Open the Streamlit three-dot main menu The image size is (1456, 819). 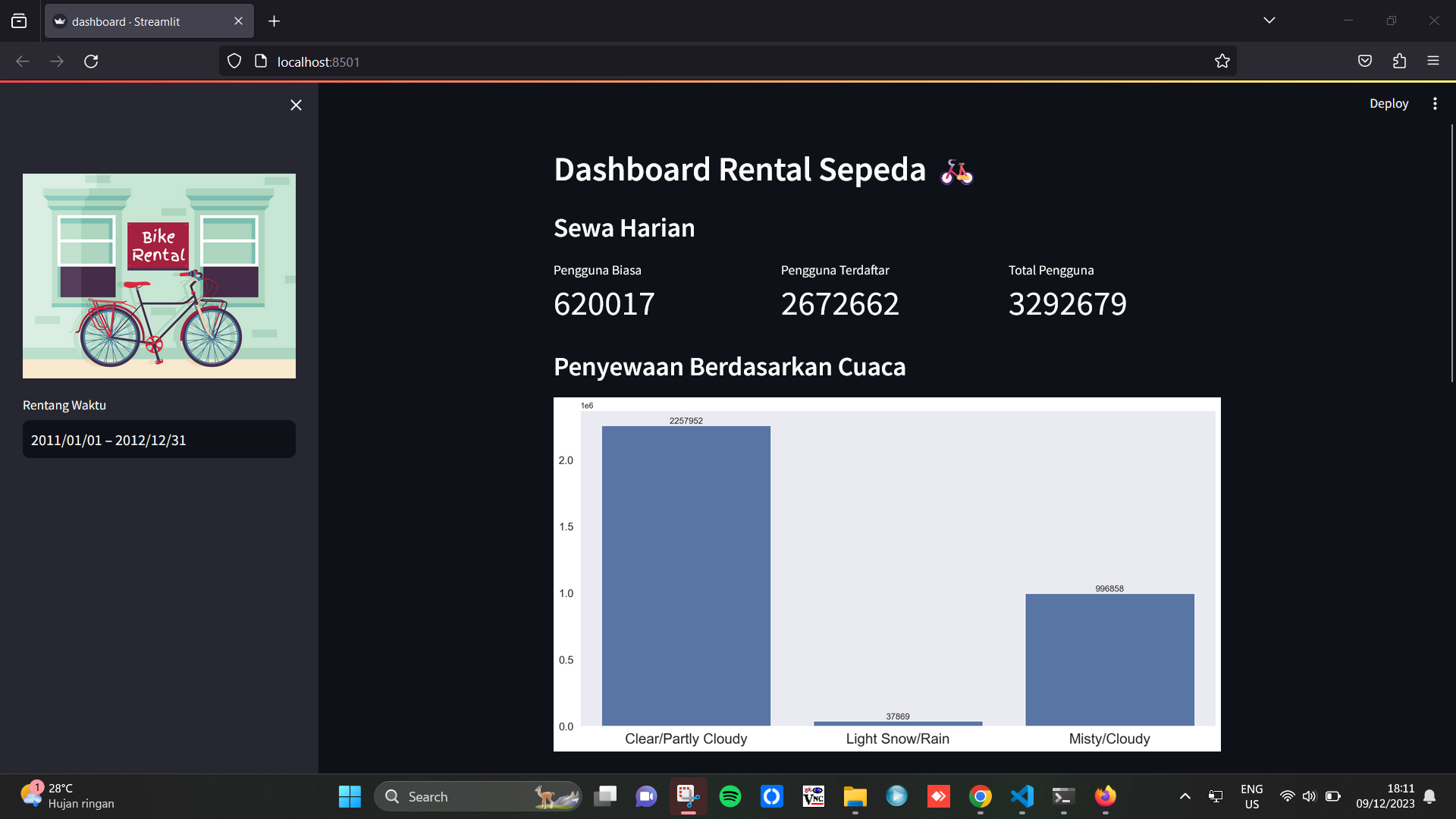click(1434, 104)
